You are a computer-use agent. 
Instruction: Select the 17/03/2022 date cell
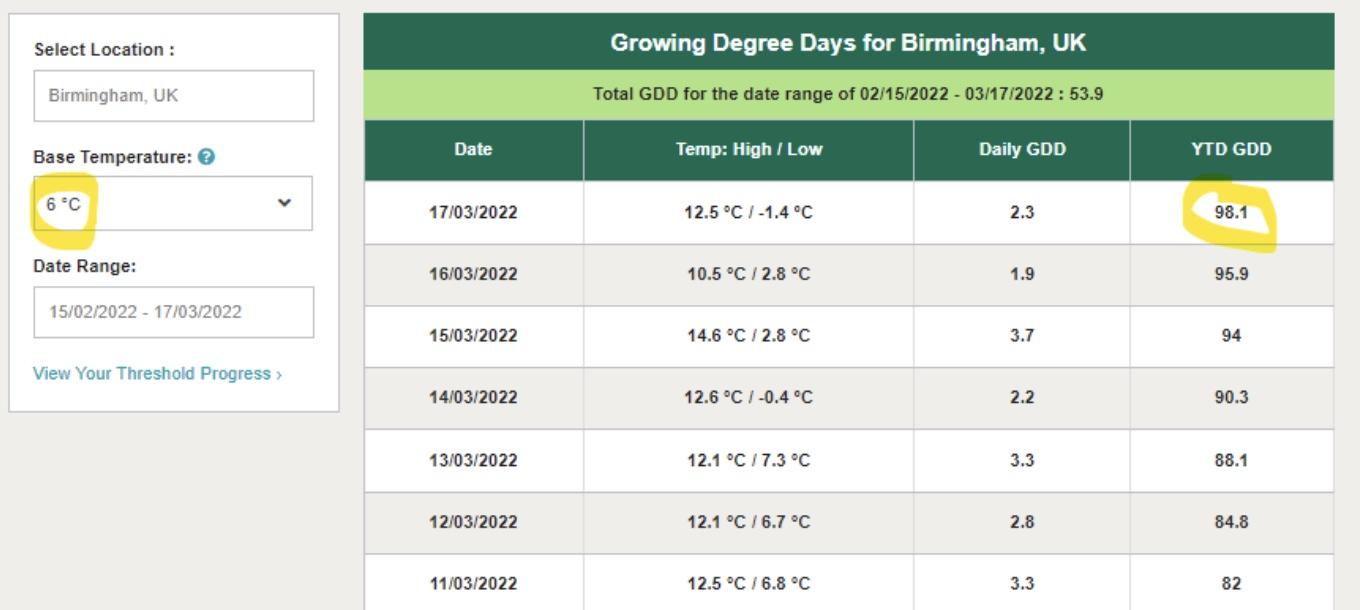point(473,212)
